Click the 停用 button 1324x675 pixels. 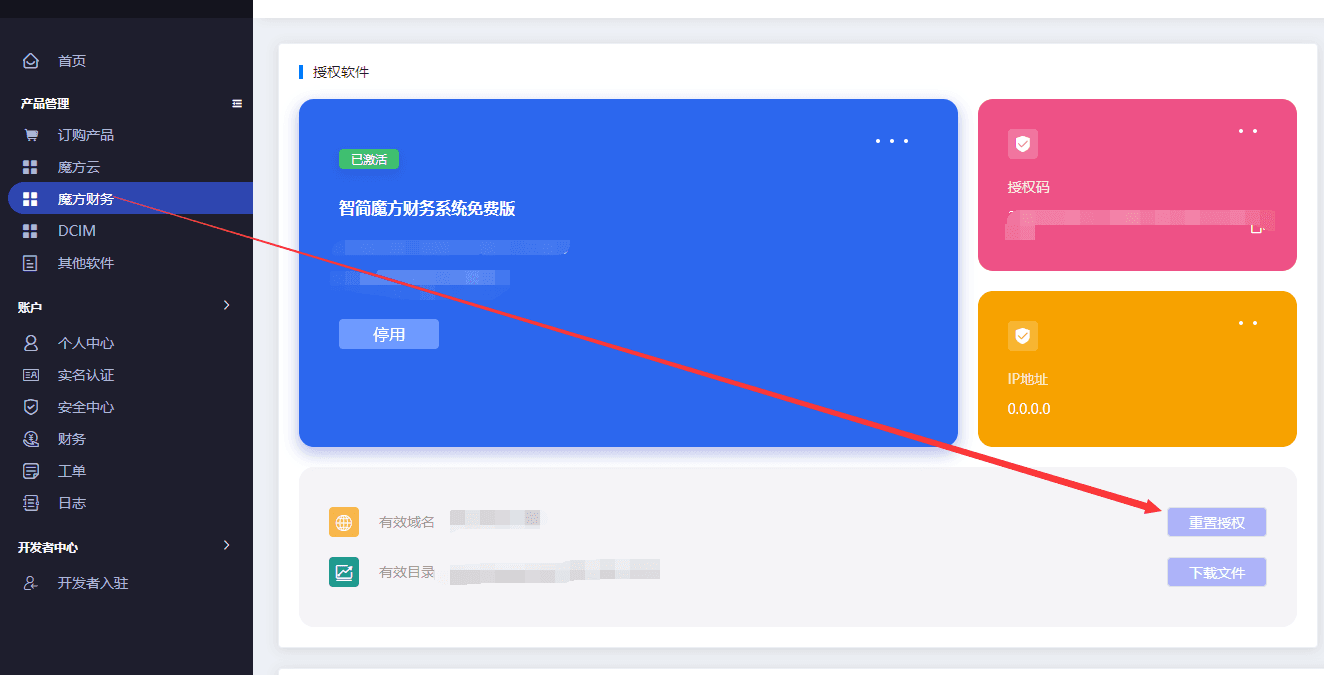pos(389,334)
